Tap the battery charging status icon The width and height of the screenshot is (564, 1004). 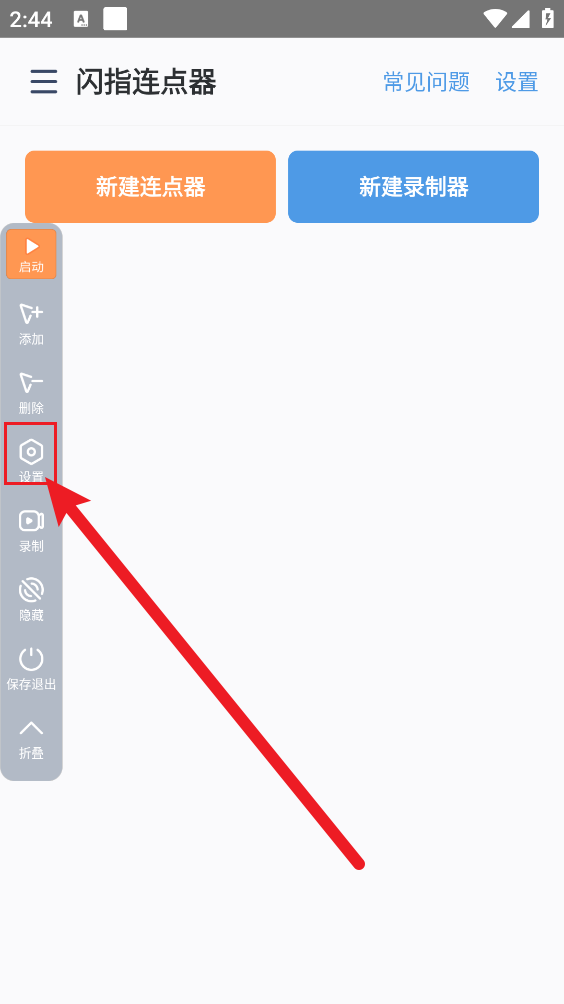pos(548,19)
